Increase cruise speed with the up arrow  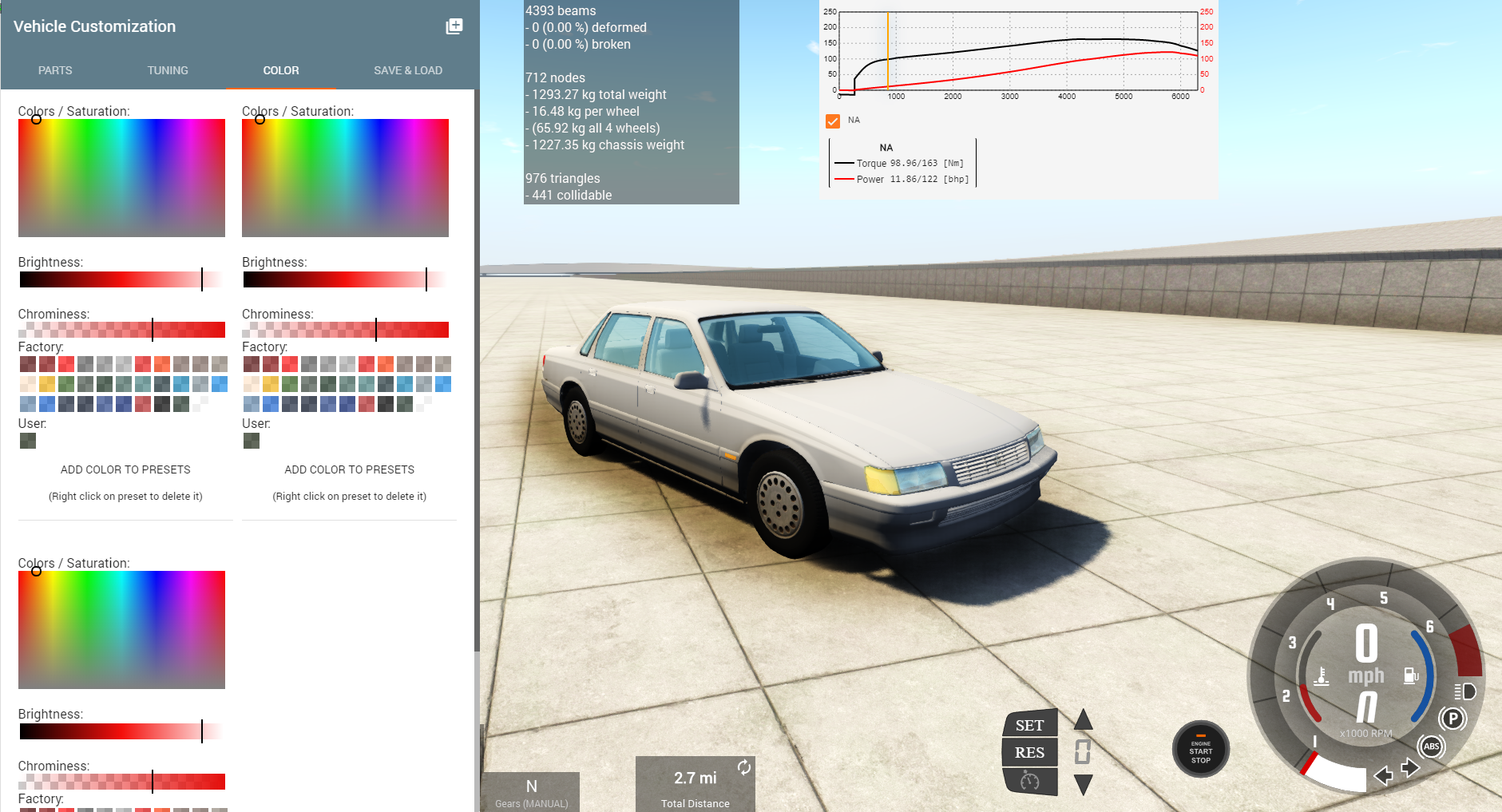(x=1083, y=719)
